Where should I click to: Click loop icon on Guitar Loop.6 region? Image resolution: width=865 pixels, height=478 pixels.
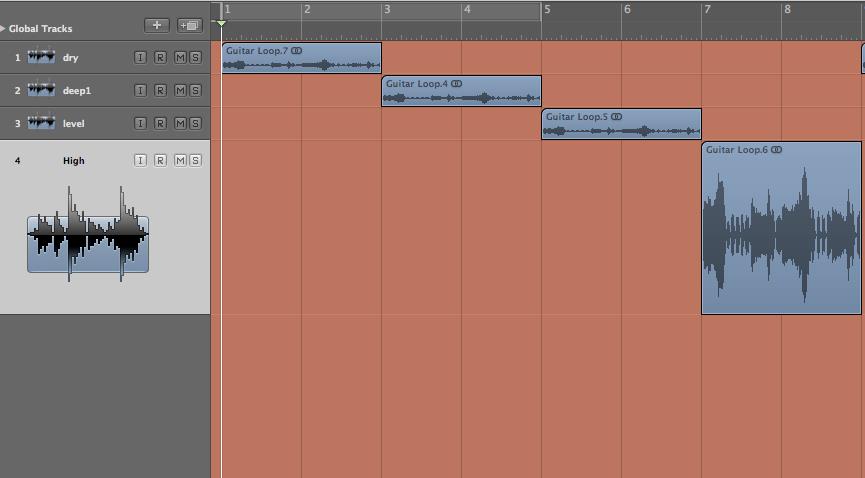pos(777,150)
